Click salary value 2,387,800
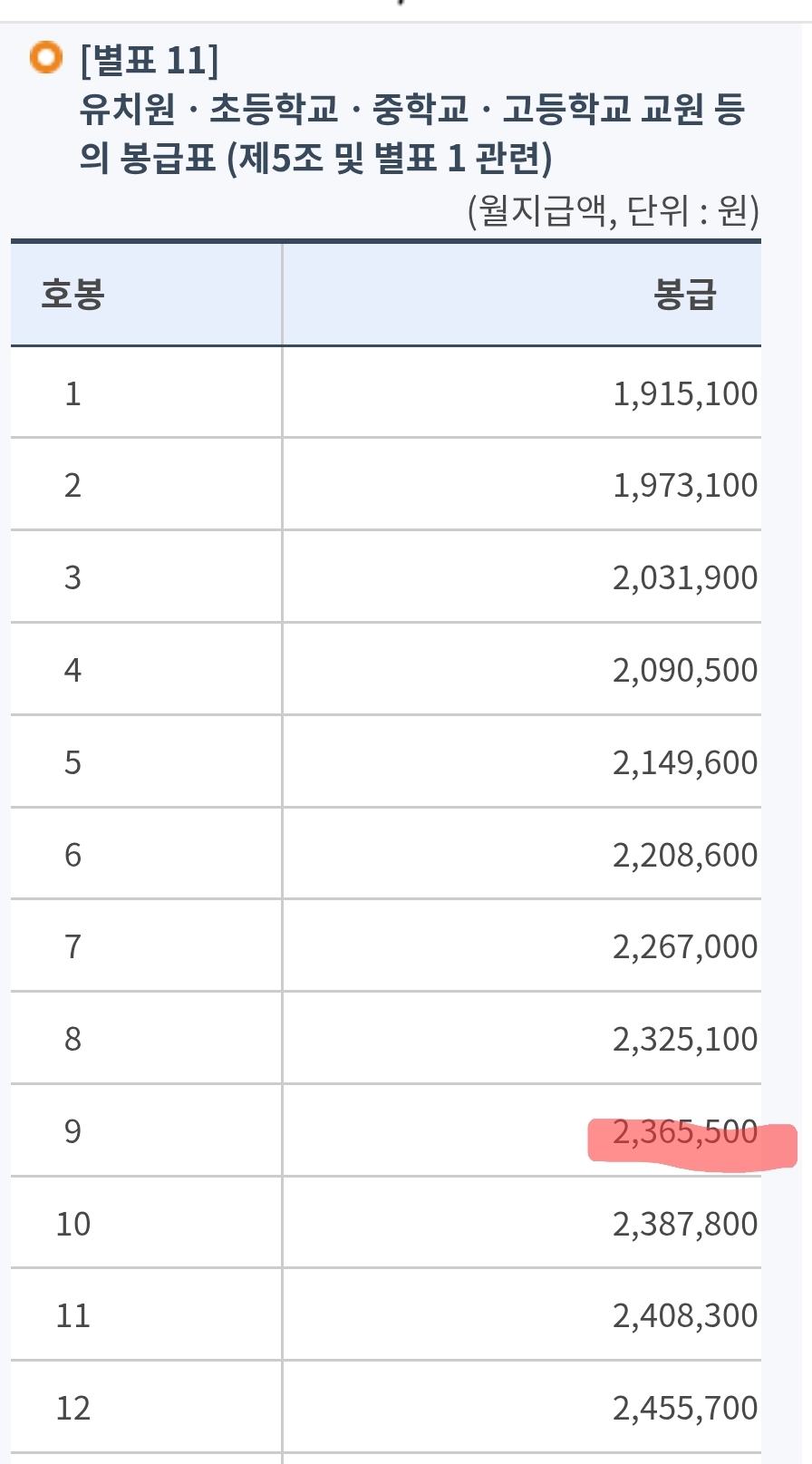Screen dimensions: 812x1464 685,1224
